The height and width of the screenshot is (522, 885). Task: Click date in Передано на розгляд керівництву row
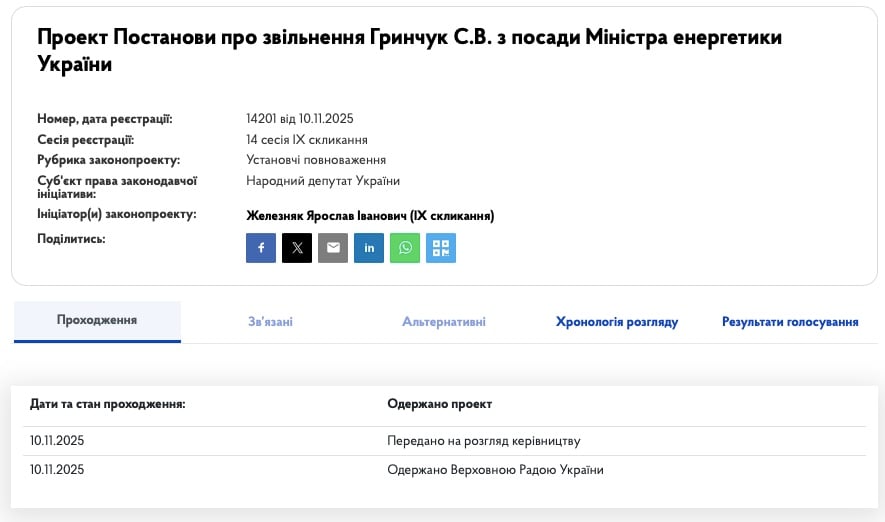click(57, 441)
